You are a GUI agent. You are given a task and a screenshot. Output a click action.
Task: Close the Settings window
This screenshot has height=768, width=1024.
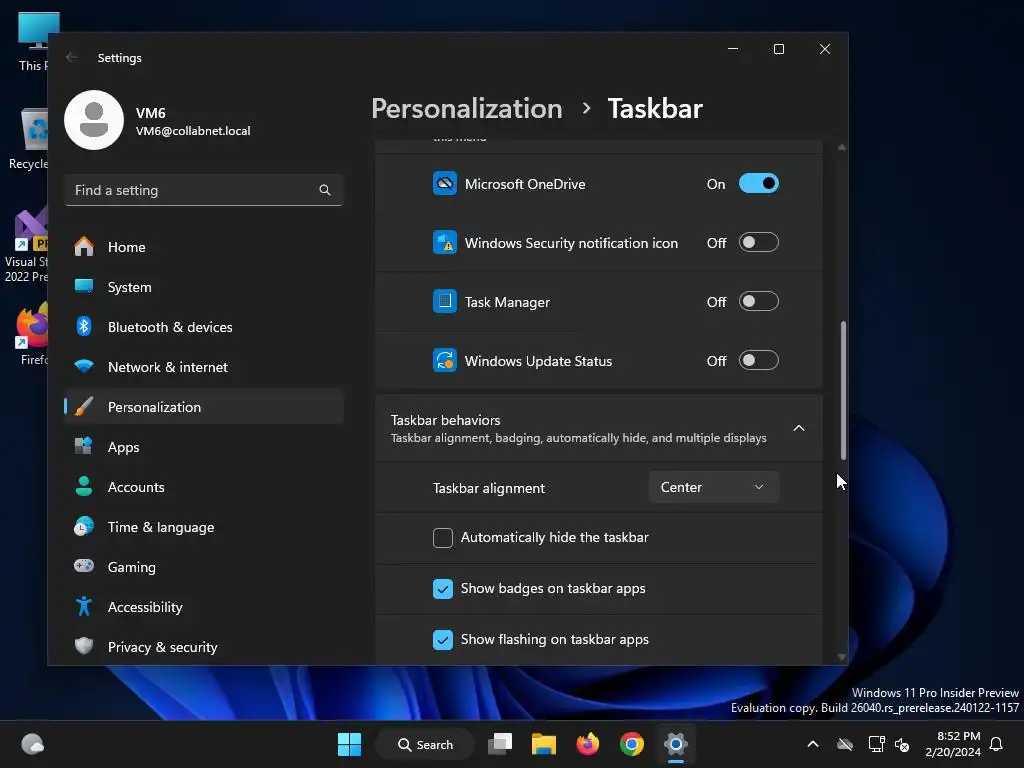(825, 49)
